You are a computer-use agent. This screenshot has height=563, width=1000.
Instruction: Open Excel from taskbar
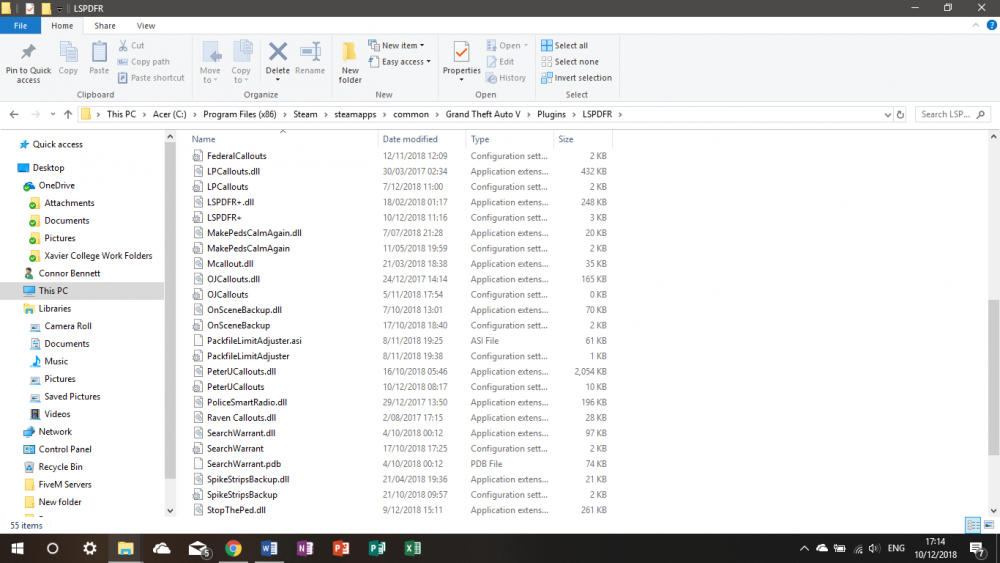click(413, 548)
